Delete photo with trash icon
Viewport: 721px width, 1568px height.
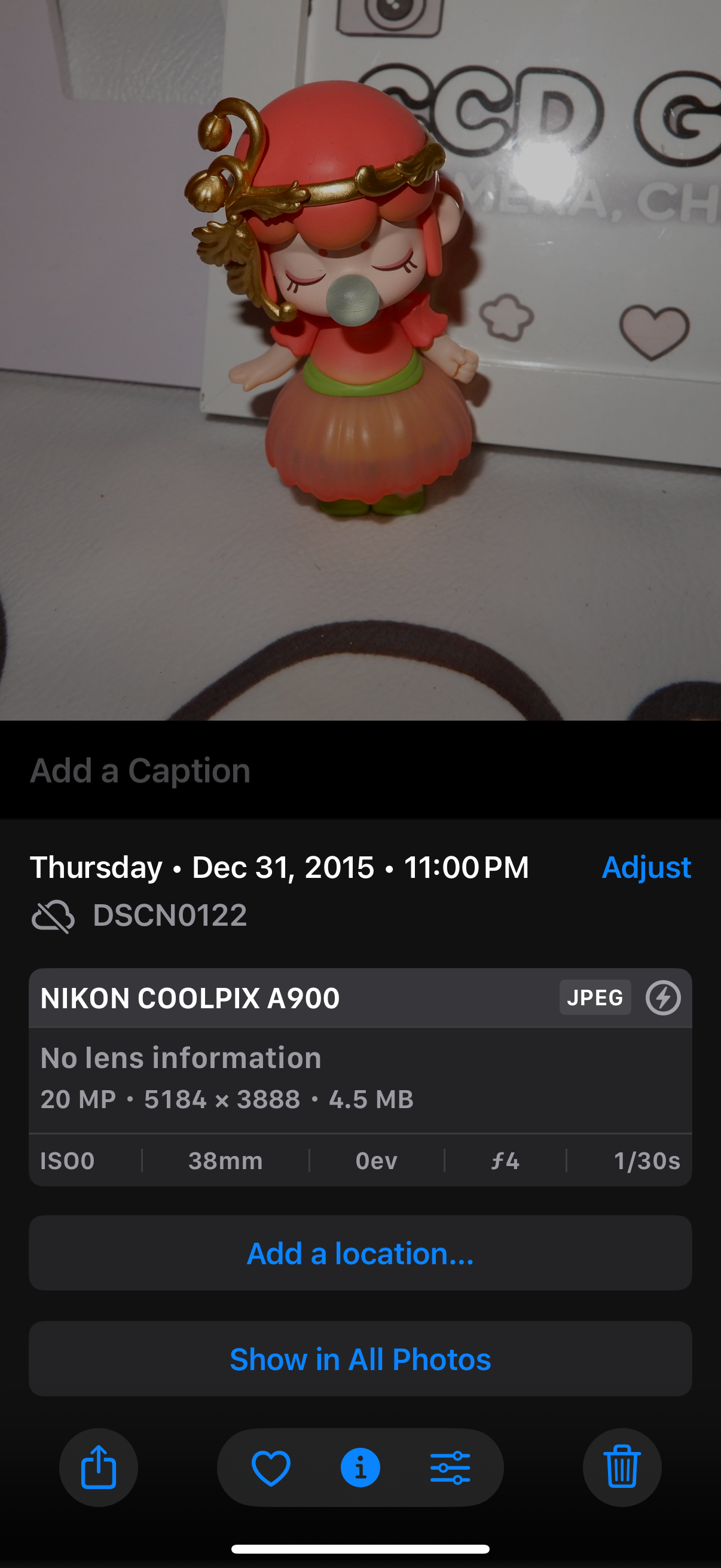pyautogui.click(x=622, y=1467)
